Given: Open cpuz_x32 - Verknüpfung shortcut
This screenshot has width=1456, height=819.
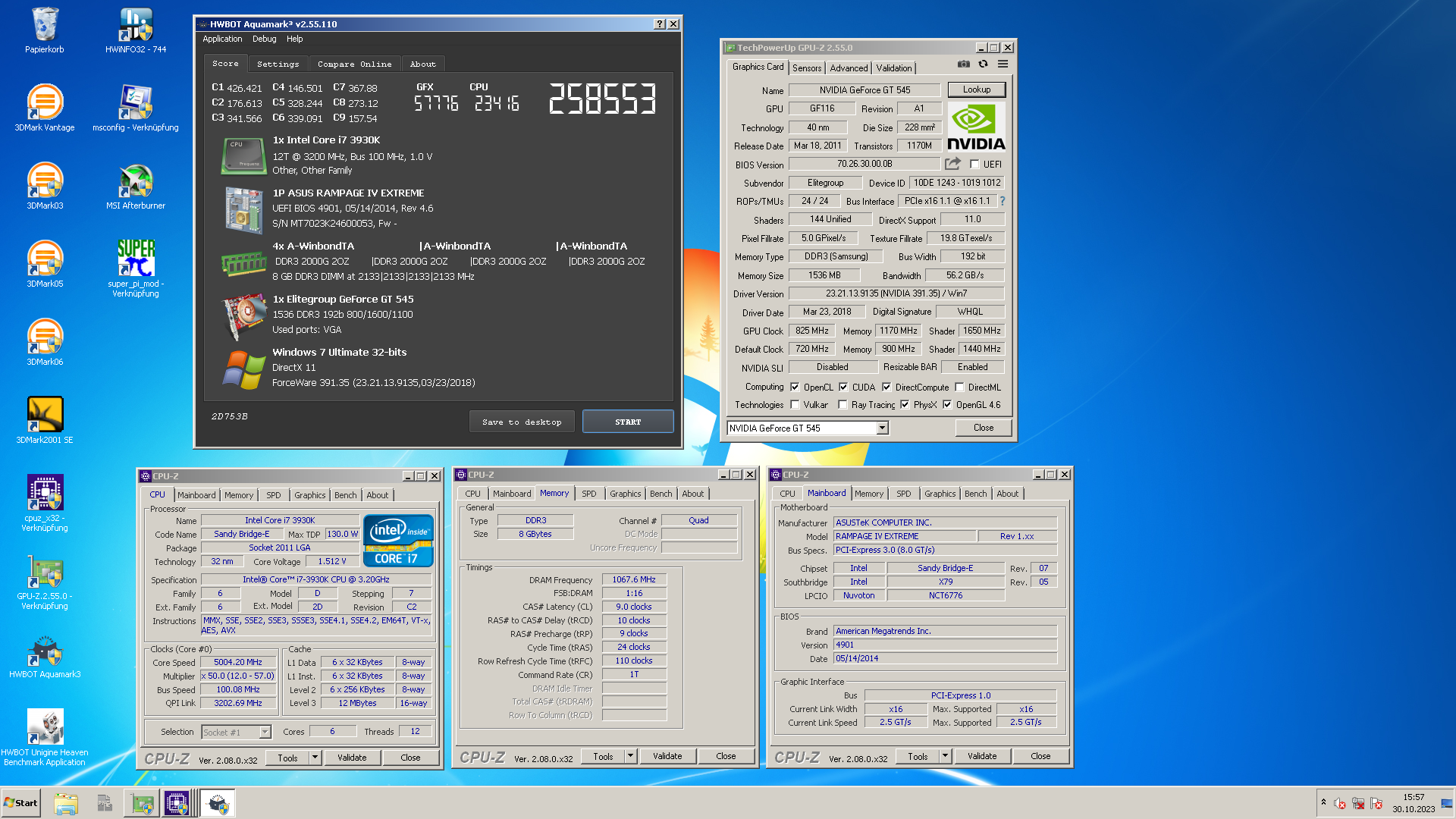Looking at the screenshot, I should tap(45, 504).
